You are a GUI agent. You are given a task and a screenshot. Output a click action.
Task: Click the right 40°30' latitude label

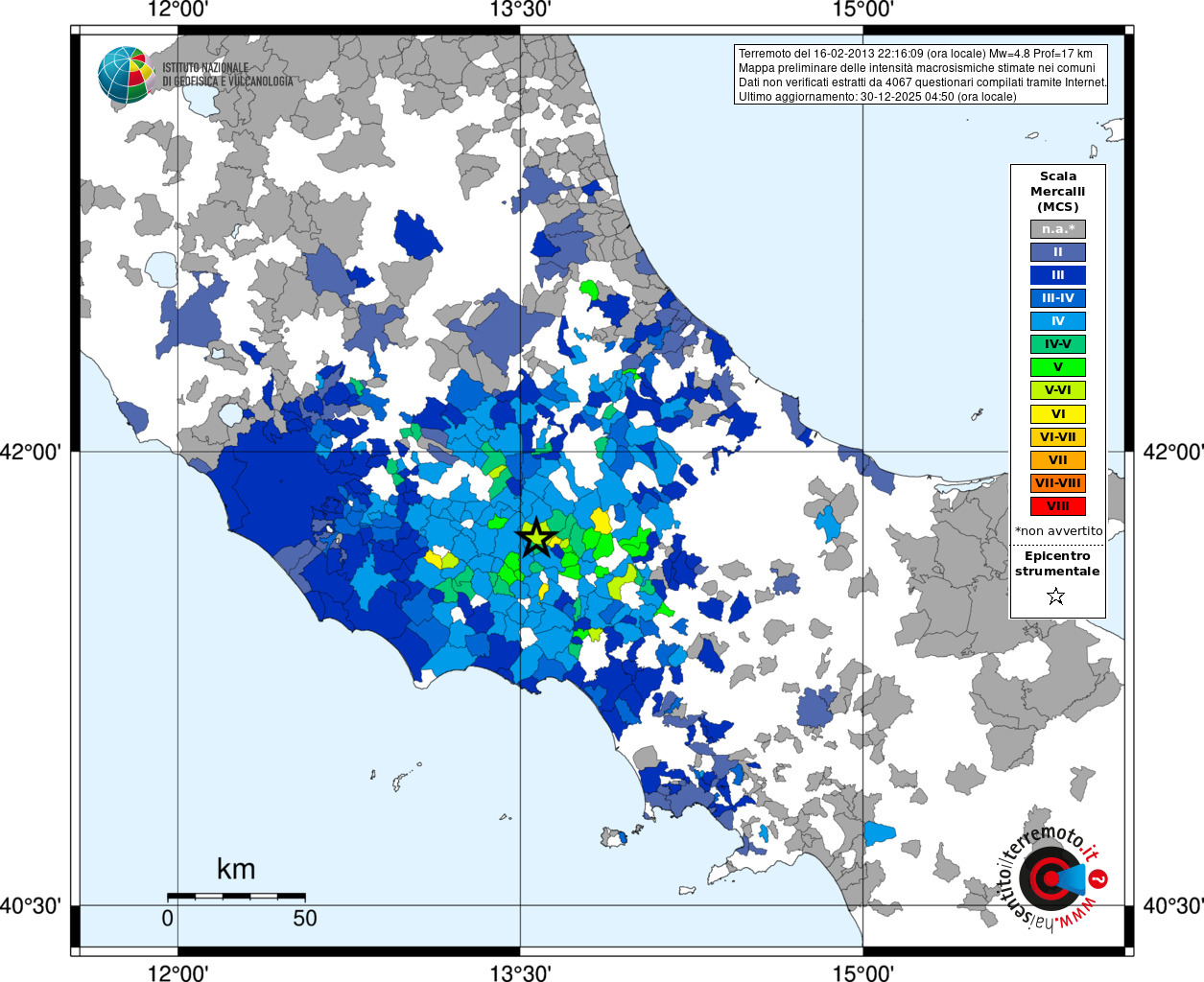click(x=1172, y=905)
